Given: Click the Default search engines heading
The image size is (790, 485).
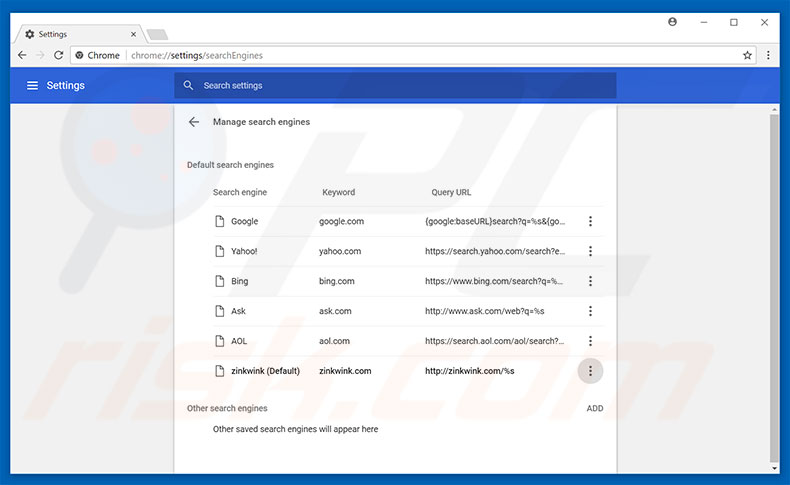Looking at the screenshot, I should tap(230, 165).
